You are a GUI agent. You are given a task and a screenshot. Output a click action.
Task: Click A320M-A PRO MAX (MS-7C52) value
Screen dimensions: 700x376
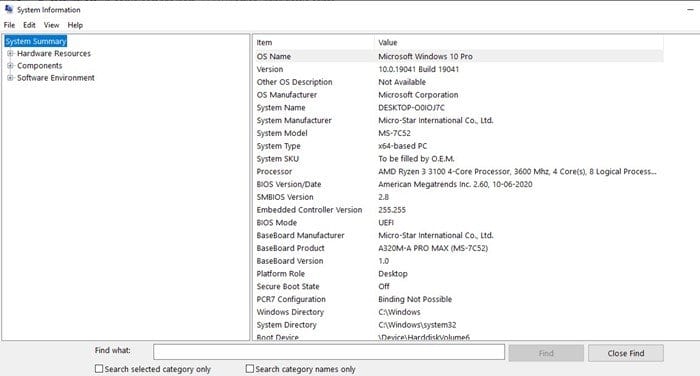(433, 248)
